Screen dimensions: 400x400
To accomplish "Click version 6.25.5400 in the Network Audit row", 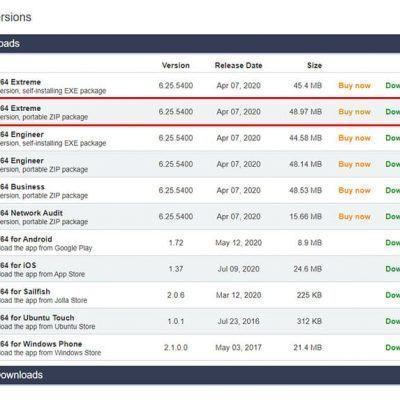I will point(176,217).
